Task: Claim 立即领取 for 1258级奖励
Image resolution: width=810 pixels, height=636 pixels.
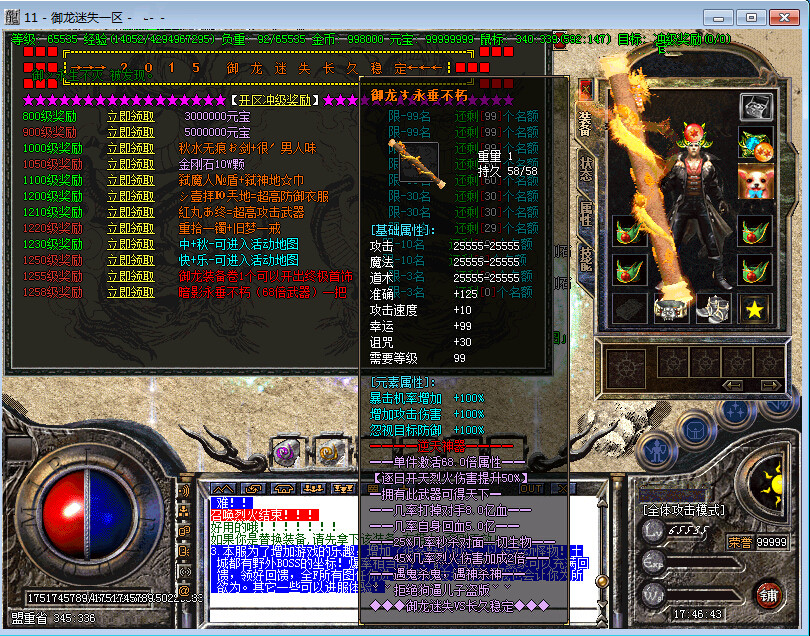Action: coord(131,292)
